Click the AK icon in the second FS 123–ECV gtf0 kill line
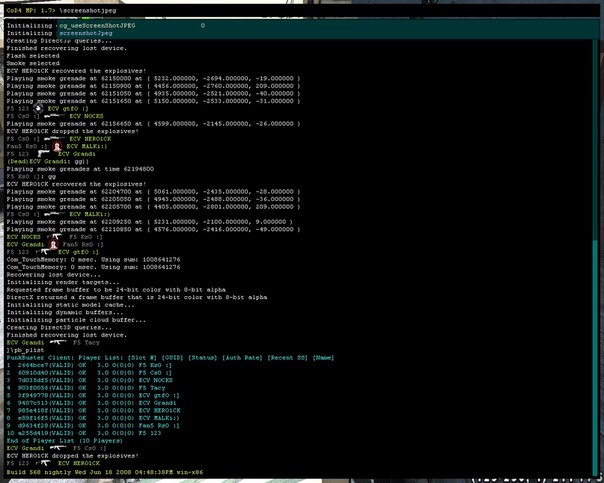 click(43, 252)
